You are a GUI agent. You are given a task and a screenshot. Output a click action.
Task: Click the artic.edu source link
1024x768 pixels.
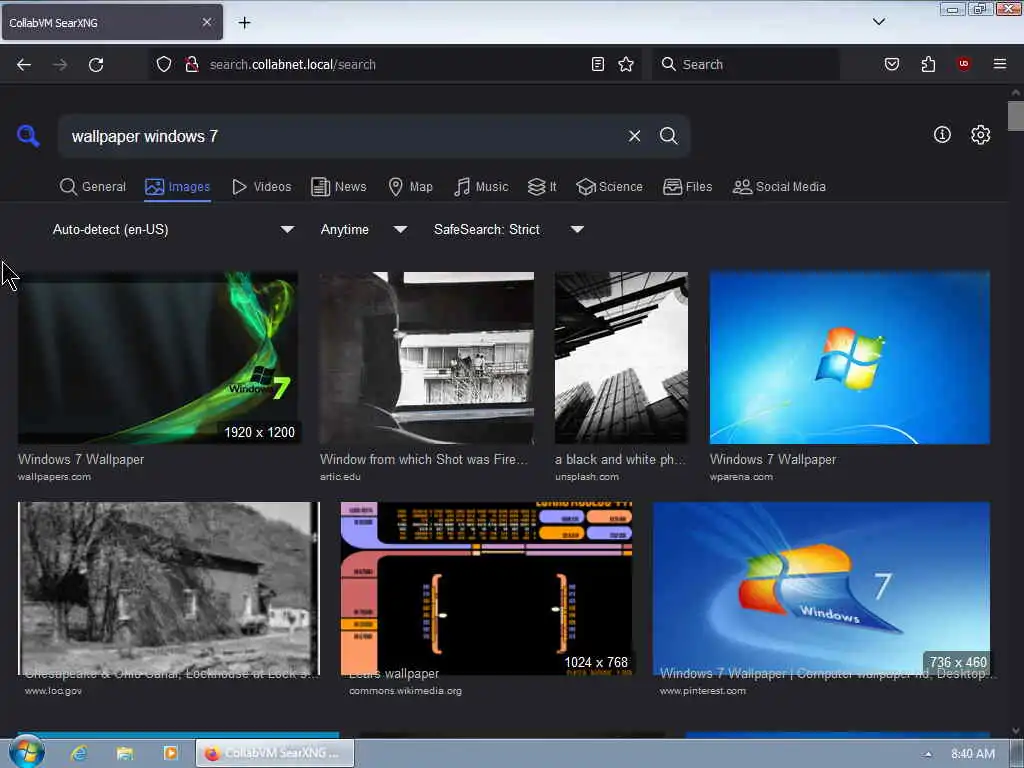click(340, 477)
